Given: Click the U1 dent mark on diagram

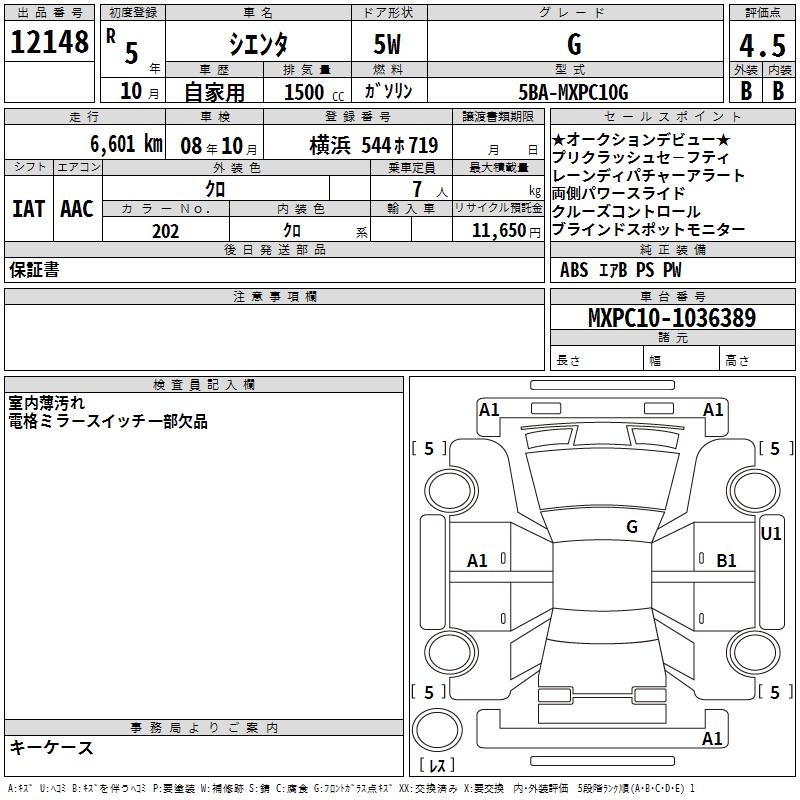Looking at the screenshot, I should click(770, 534).
